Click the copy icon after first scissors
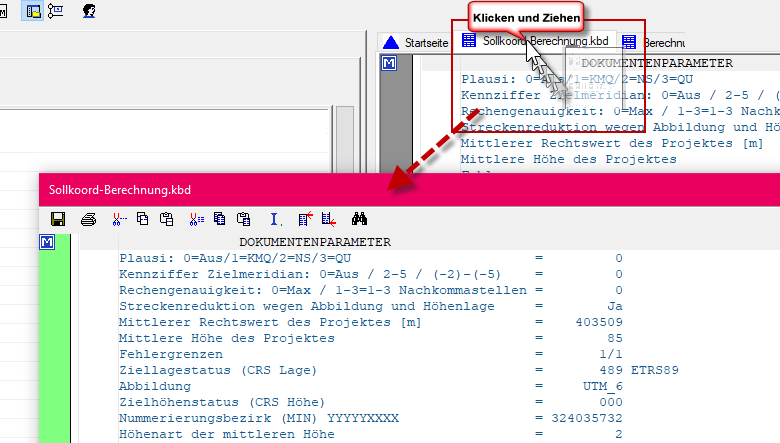Viewport: 780px width, 443px height. [x=142, y=218]
